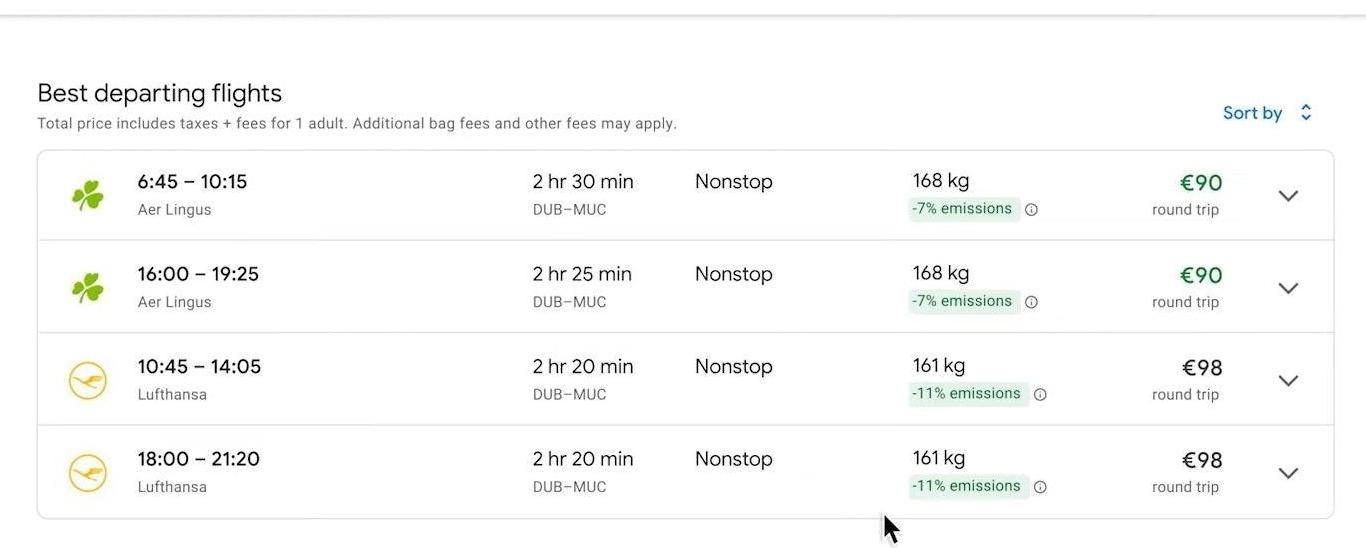Screen dimensions: 1366x548
Task: Open emissions info icon for 10:45 Lufthansa flight
Action: pyautogui.click(x=1040, y=394)
